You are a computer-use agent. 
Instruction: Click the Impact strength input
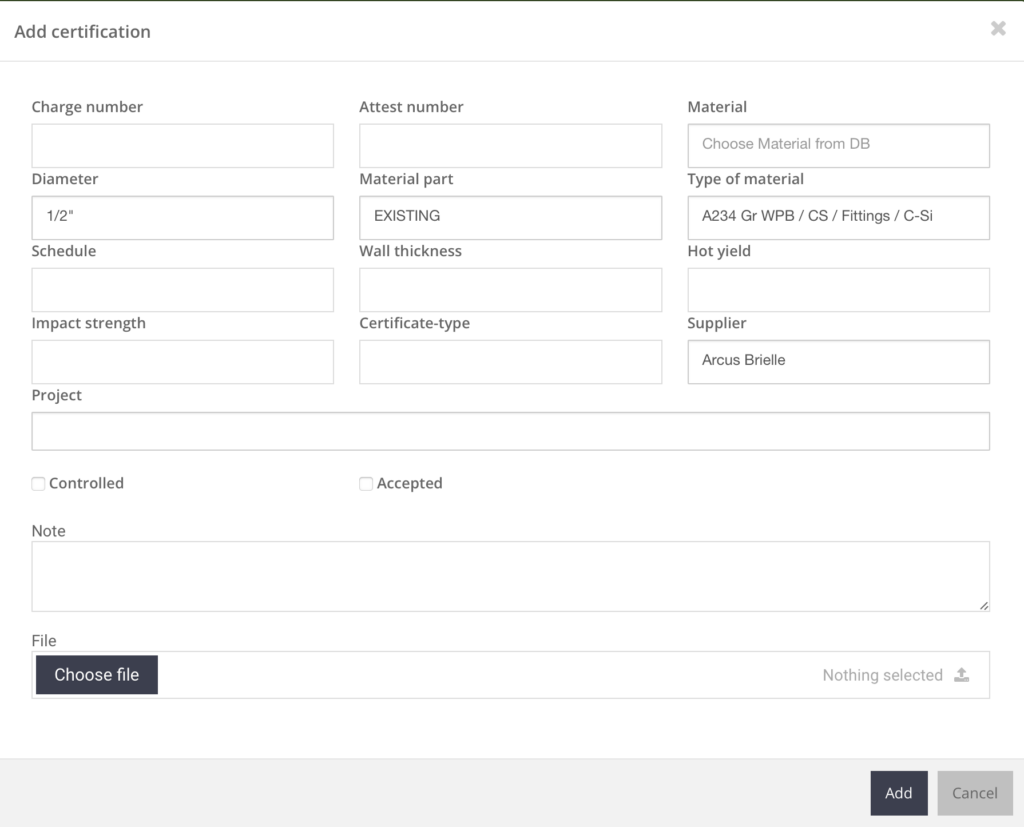[x=182, y=361]
